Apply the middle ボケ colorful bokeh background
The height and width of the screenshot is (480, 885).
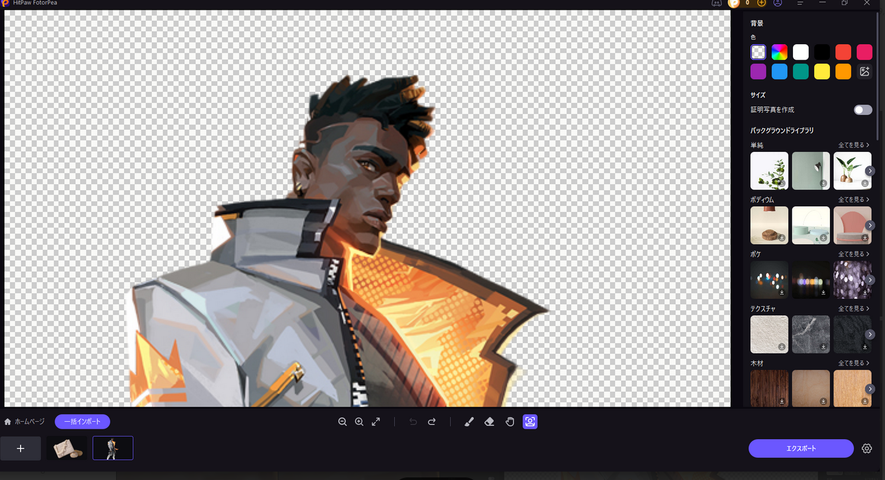tap(811, 280)
